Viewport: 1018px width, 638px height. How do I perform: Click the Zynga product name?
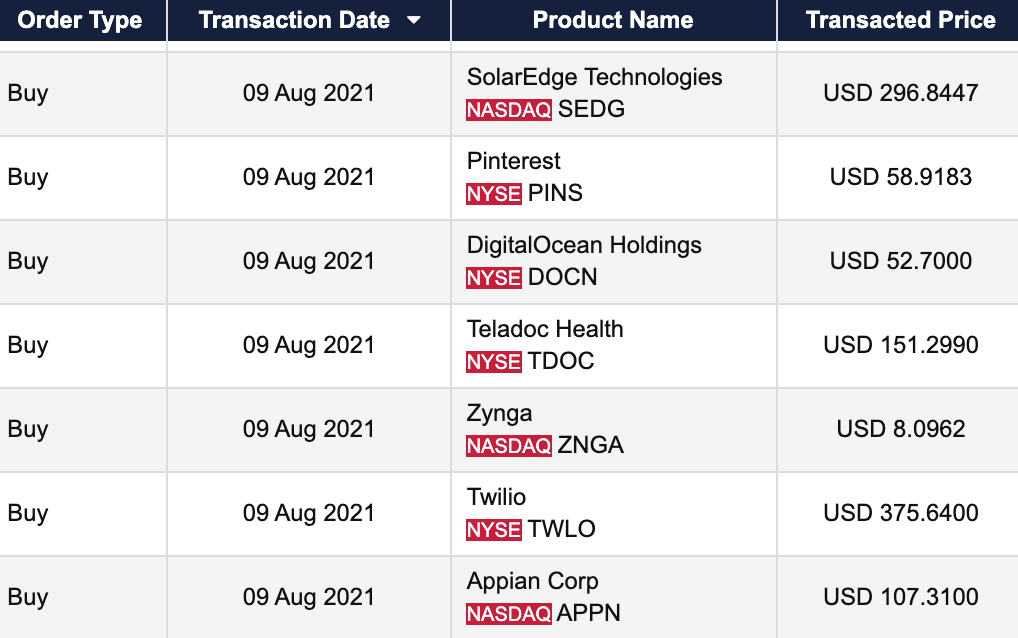click(x=499, y=413)
